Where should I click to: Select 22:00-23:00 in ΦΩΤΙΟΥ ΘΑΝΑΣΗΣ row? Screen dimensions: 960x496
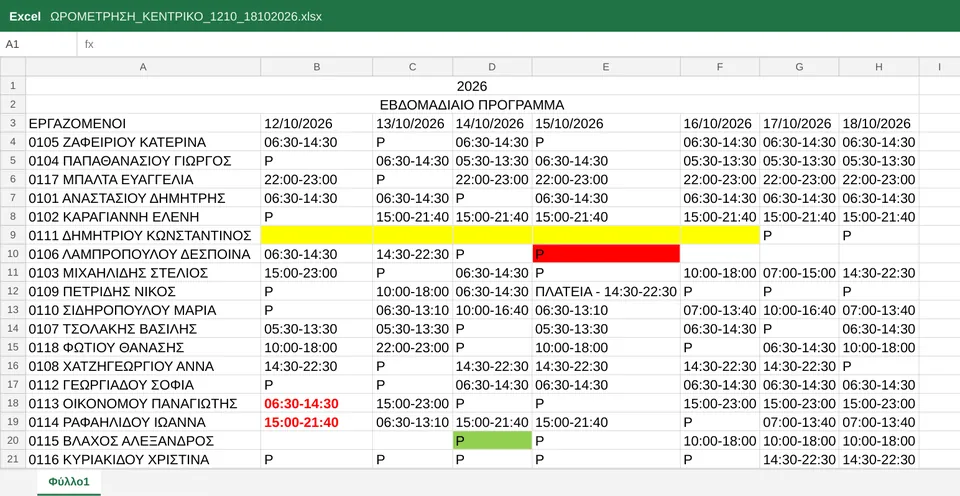(x=413, y=348)
